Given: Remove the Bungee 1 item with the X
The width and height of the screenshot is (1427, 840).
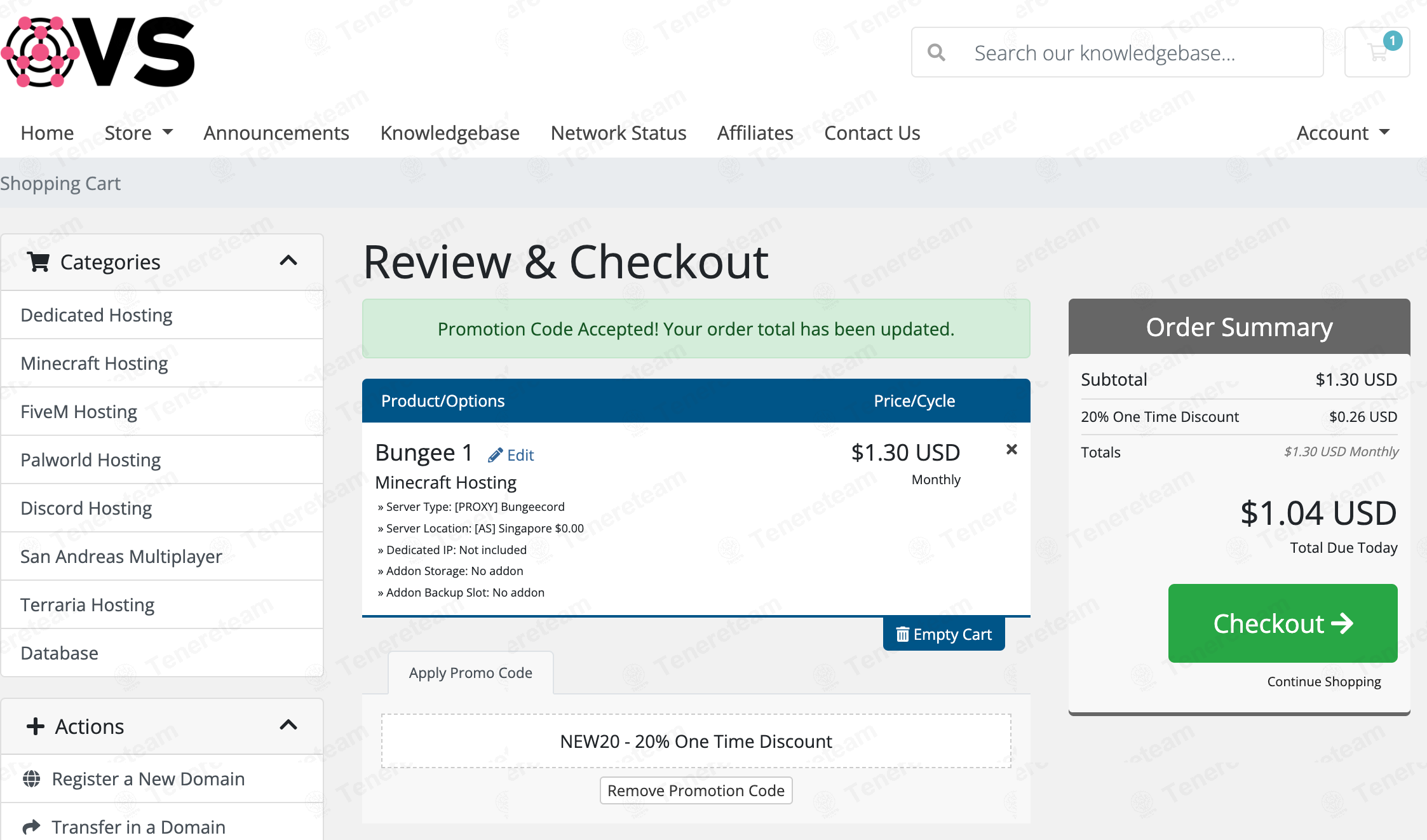Looking at the screenshot, I should (1011, 449).
